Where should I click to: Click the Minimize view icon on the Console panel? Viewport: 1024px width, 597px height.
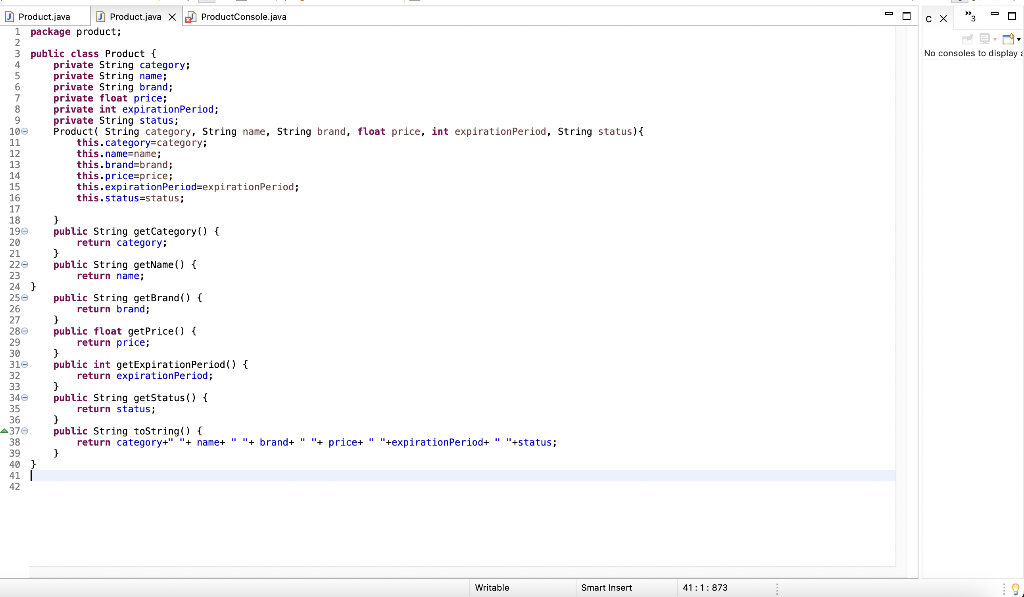tap(993, 13)
